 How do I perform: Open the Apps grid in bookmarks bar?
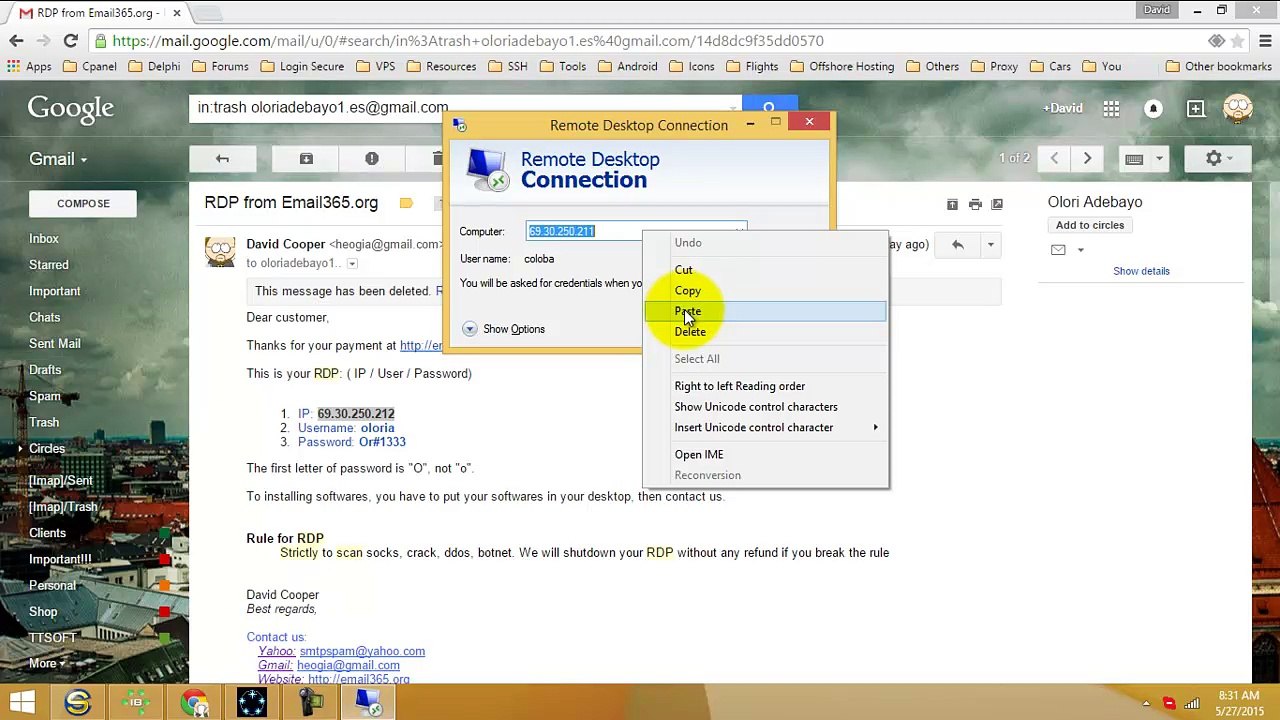coord(29,66)
